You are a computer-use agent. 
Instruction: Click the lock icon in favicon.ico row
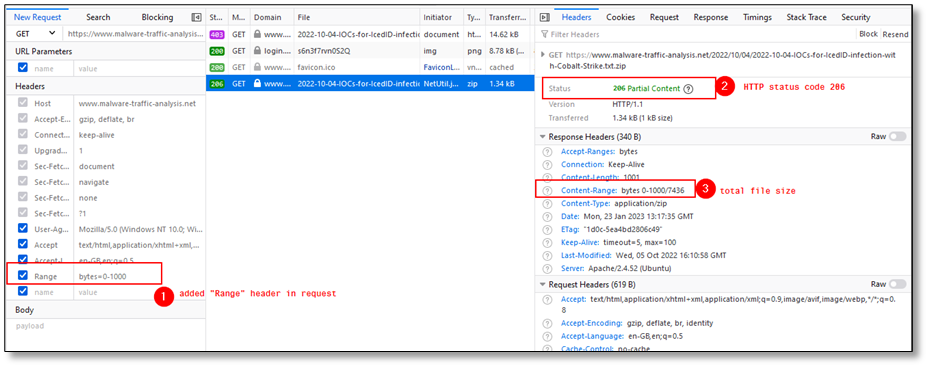pos(257,68)
